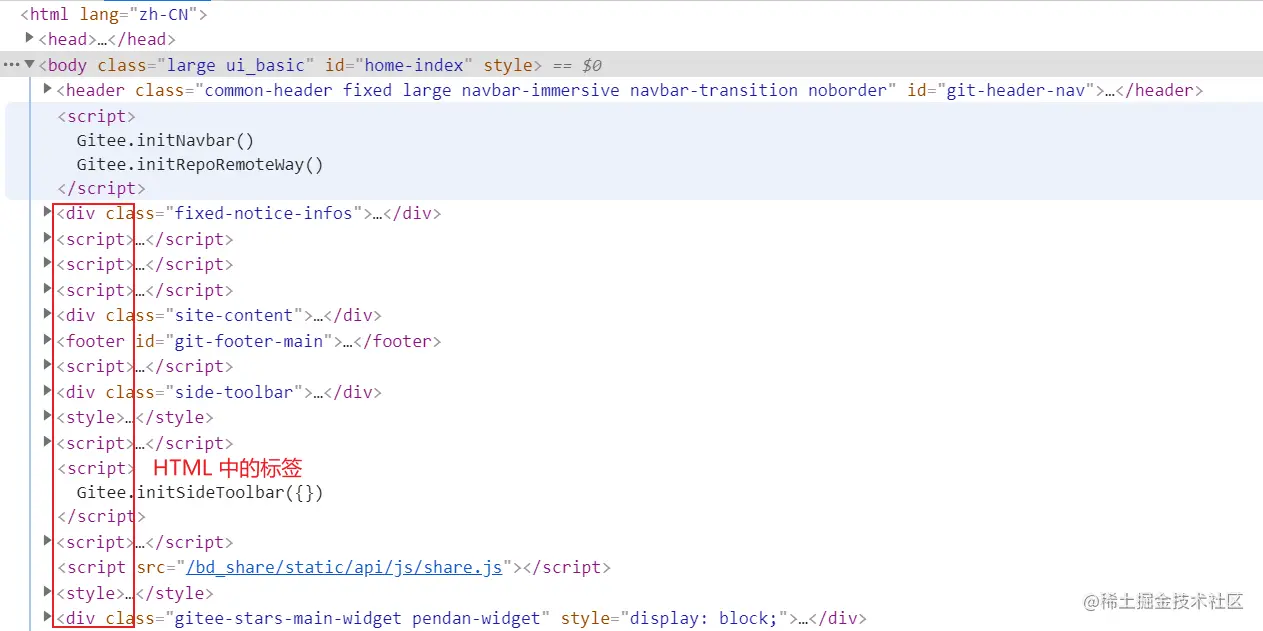Screen dimensions: 1263x631
Task: Click the closing script tag below Gitee.initRepoRemoteWay()
Action: [x=101, y=188]
